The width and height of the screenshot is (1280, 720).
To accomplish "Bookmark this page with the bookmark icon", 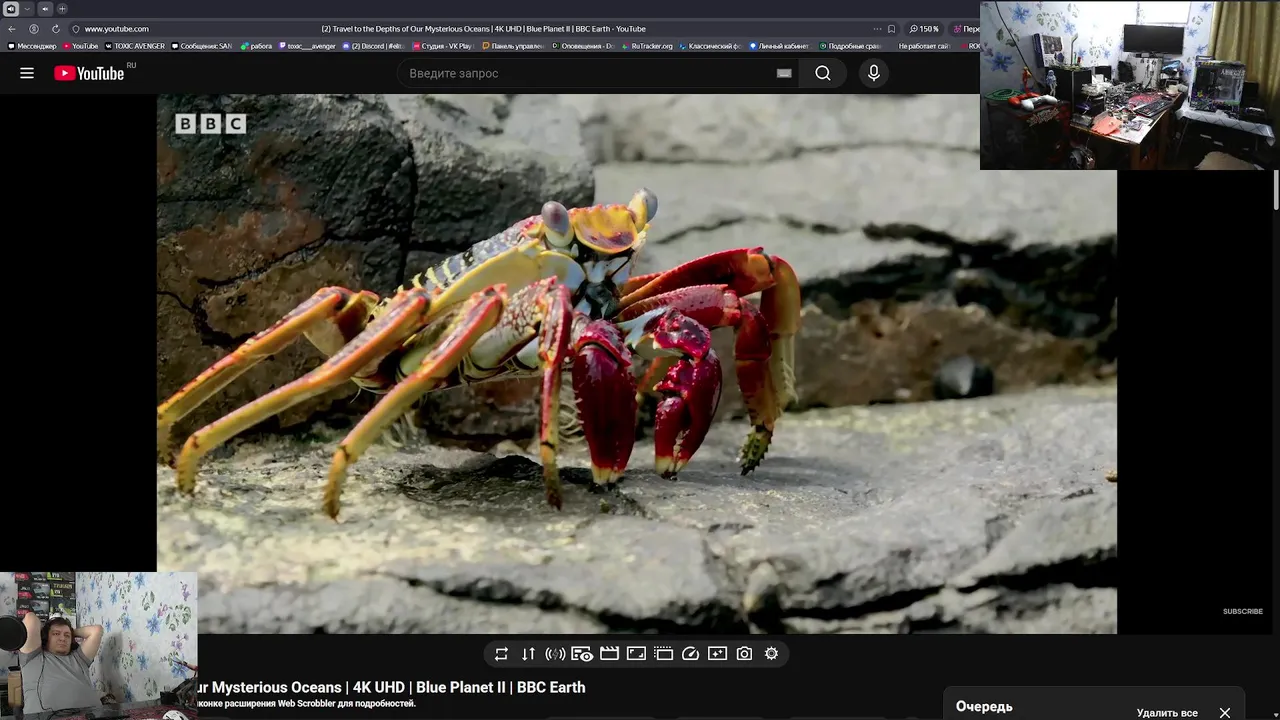I will (892, 29).
